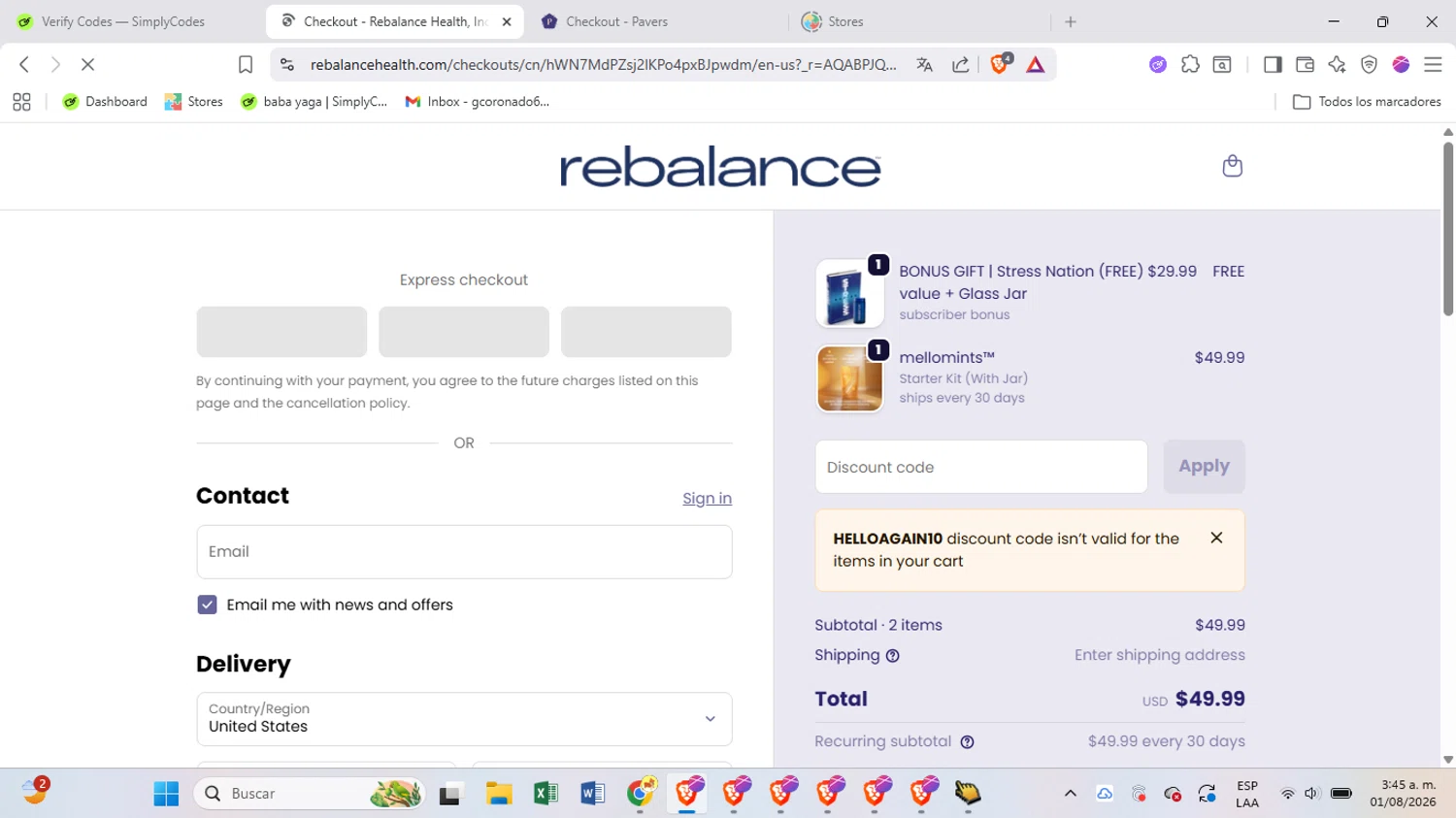Image resolution: width=1456 pixels, height=818 pixels.
Task: Click the $49.99 total amount
Action: 1209,700
